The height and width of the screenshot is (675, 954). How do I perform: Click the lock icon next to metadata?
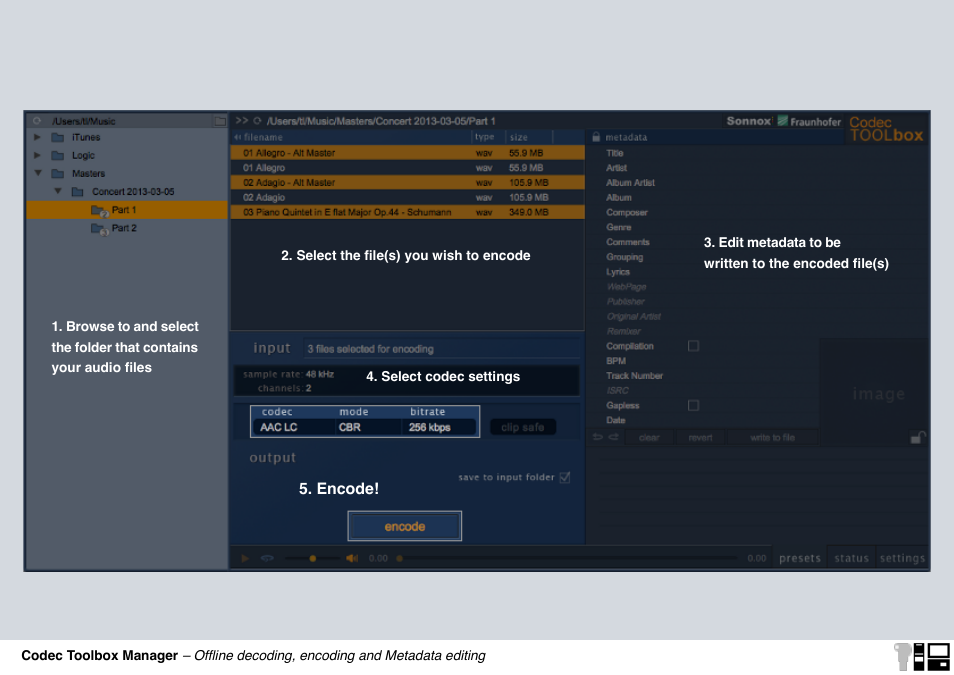(x=596, y=137)
